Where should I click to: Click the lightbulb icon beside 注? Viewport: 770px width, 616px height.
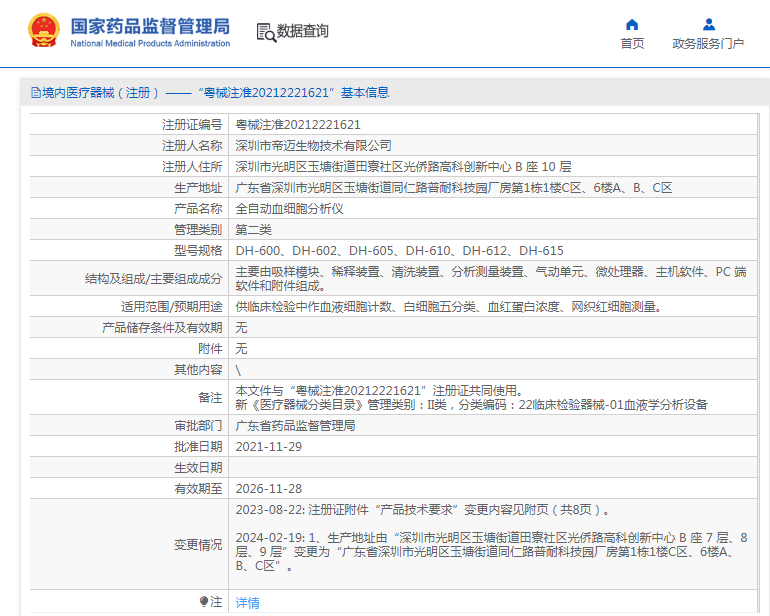point(204,601)
